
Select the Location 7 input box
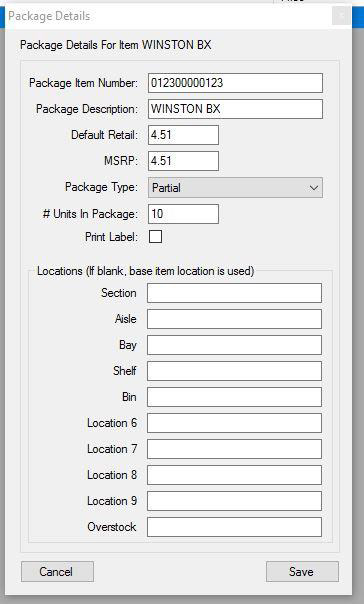tap(234, 449)
